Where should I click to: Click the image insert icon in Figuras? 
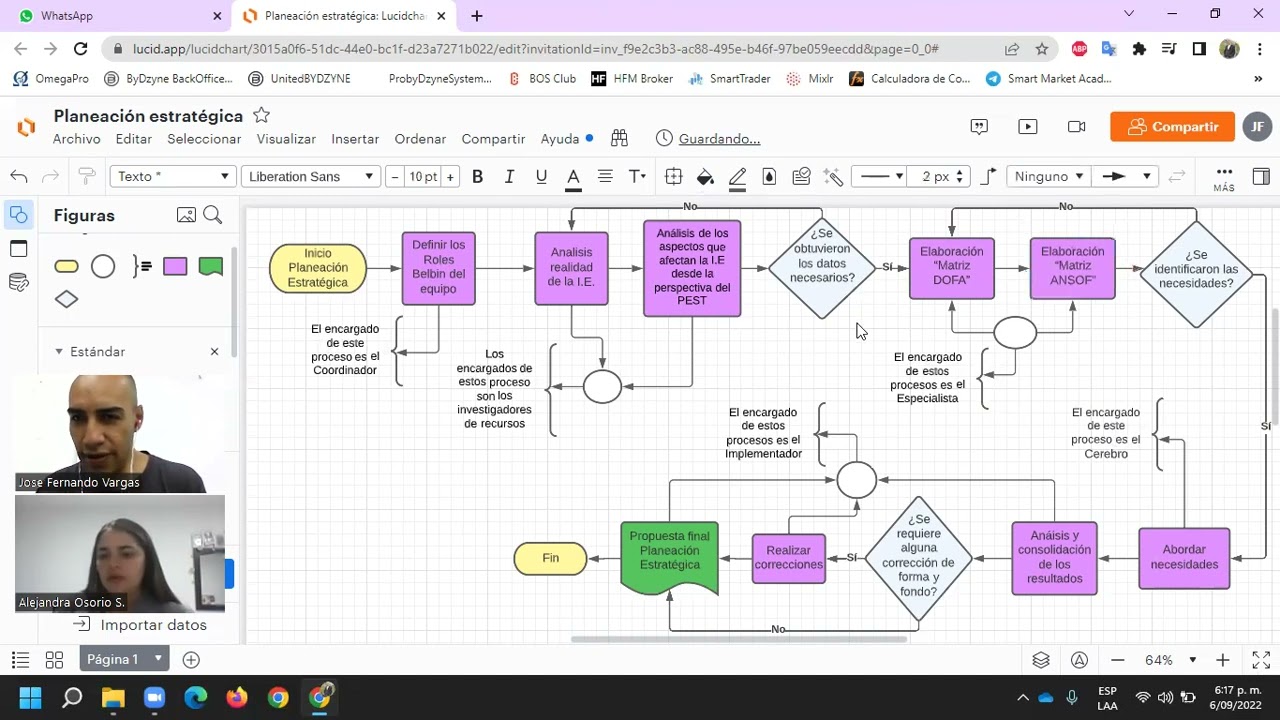pyautogui.click(x=186, y=215)
